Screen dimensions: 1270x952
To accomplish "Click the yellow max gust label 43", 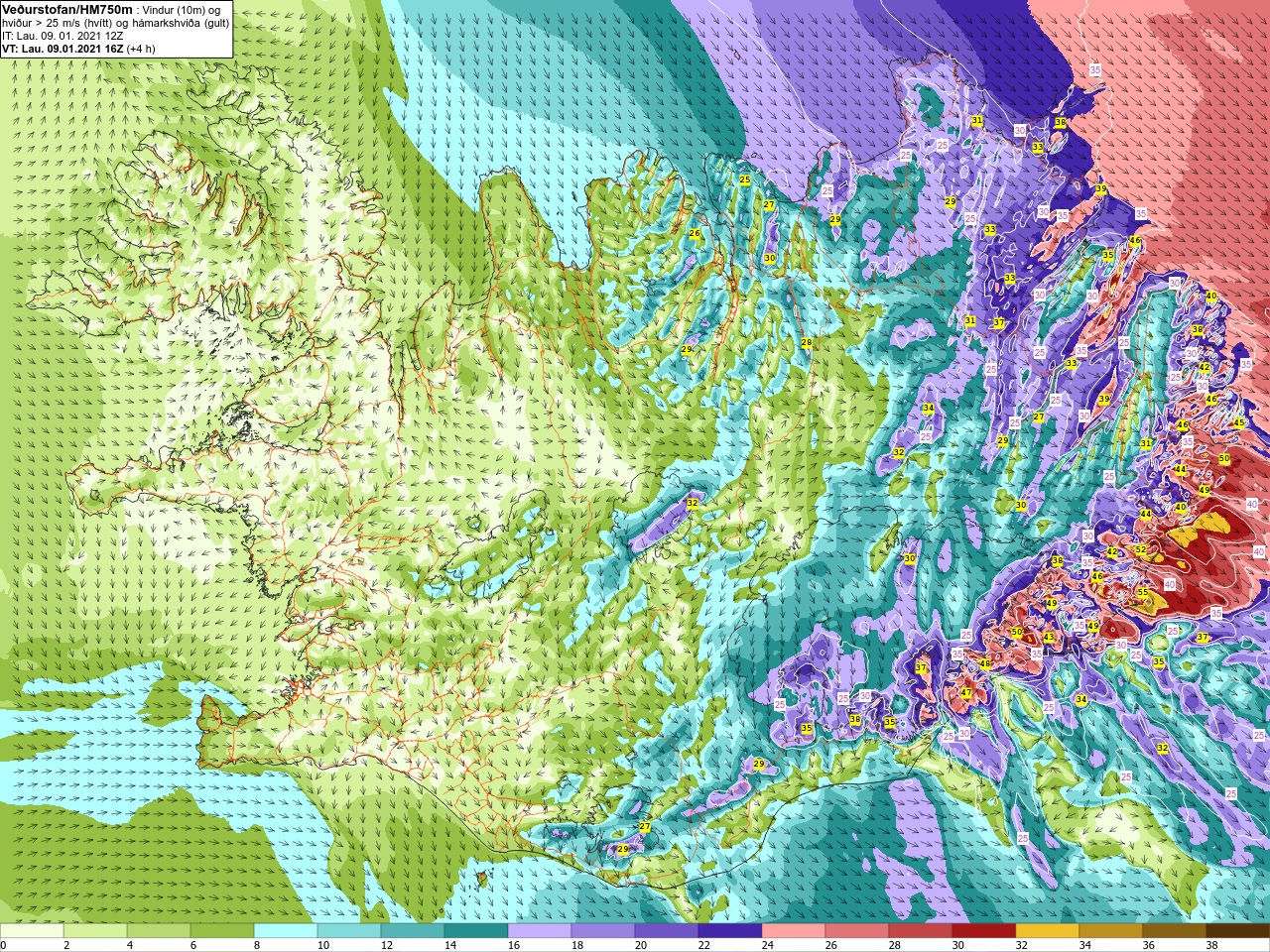I will click(x=1049, y=637).
